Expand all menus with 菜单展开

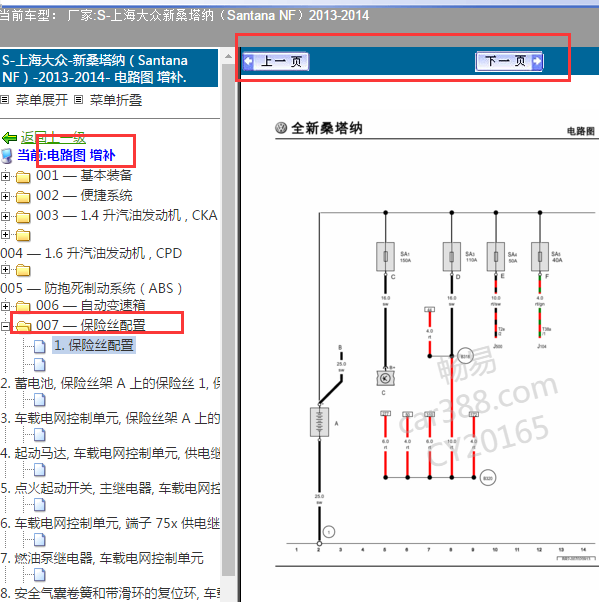[x=41, y=100]
